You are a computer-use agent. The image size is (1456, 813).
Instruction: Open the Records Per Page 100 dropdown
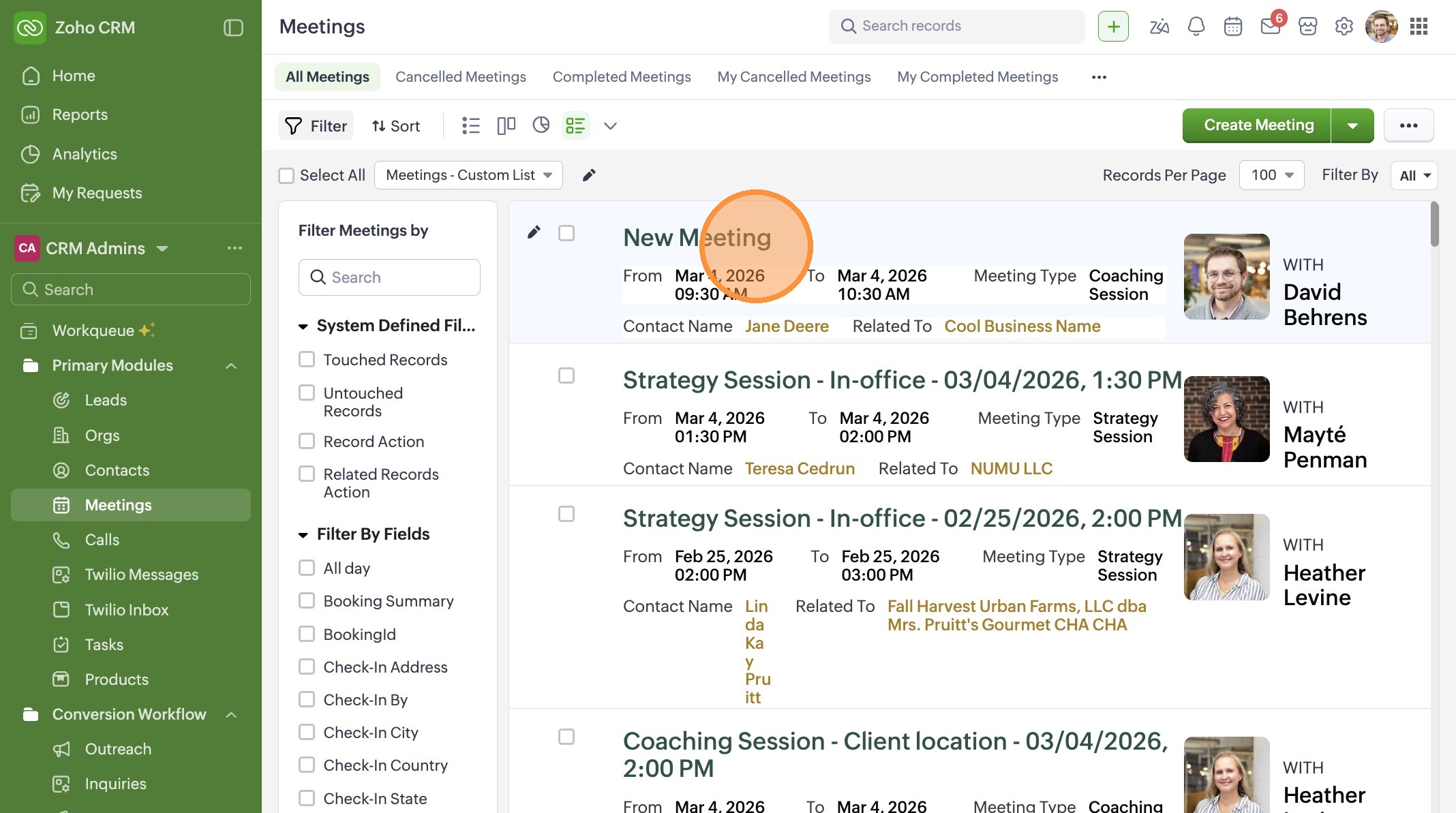(1271, 175)
